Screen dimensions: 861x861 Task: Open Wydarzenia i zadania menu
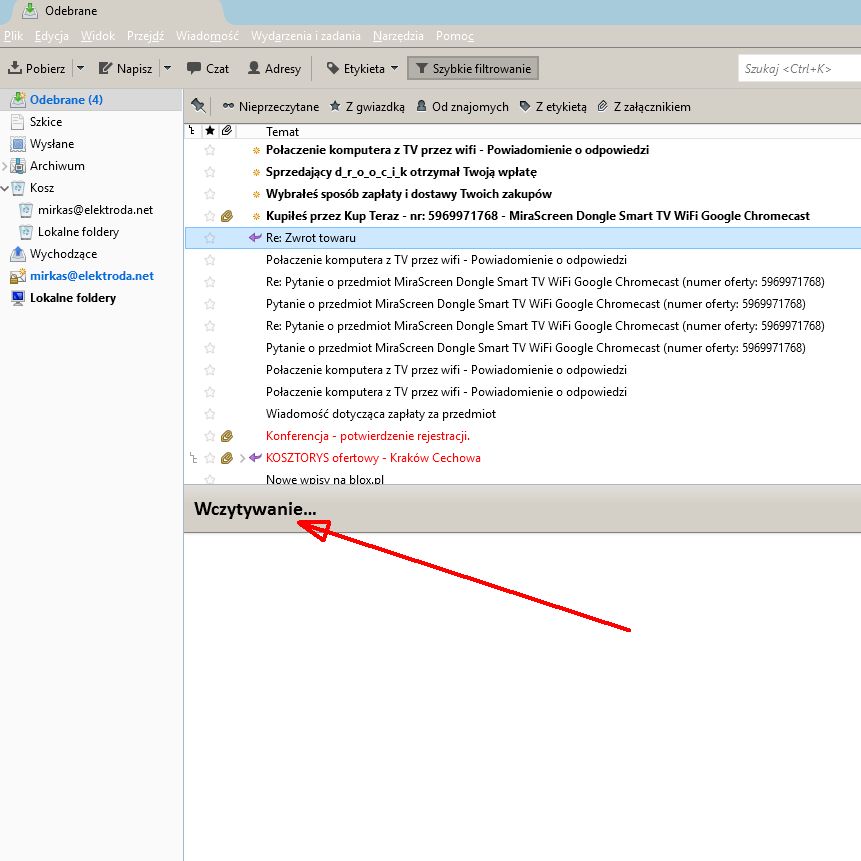coord(306,36)
